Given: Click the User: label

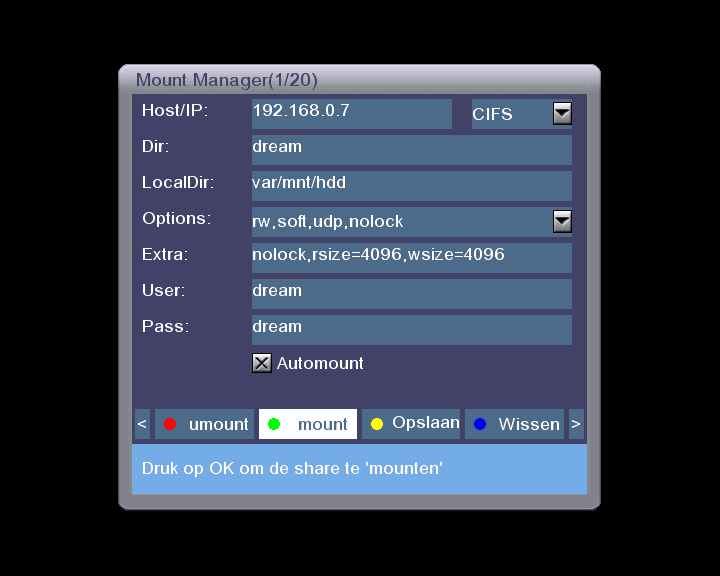Looking at the screenshot, I should pyautogui.click(x=163, y=291).
